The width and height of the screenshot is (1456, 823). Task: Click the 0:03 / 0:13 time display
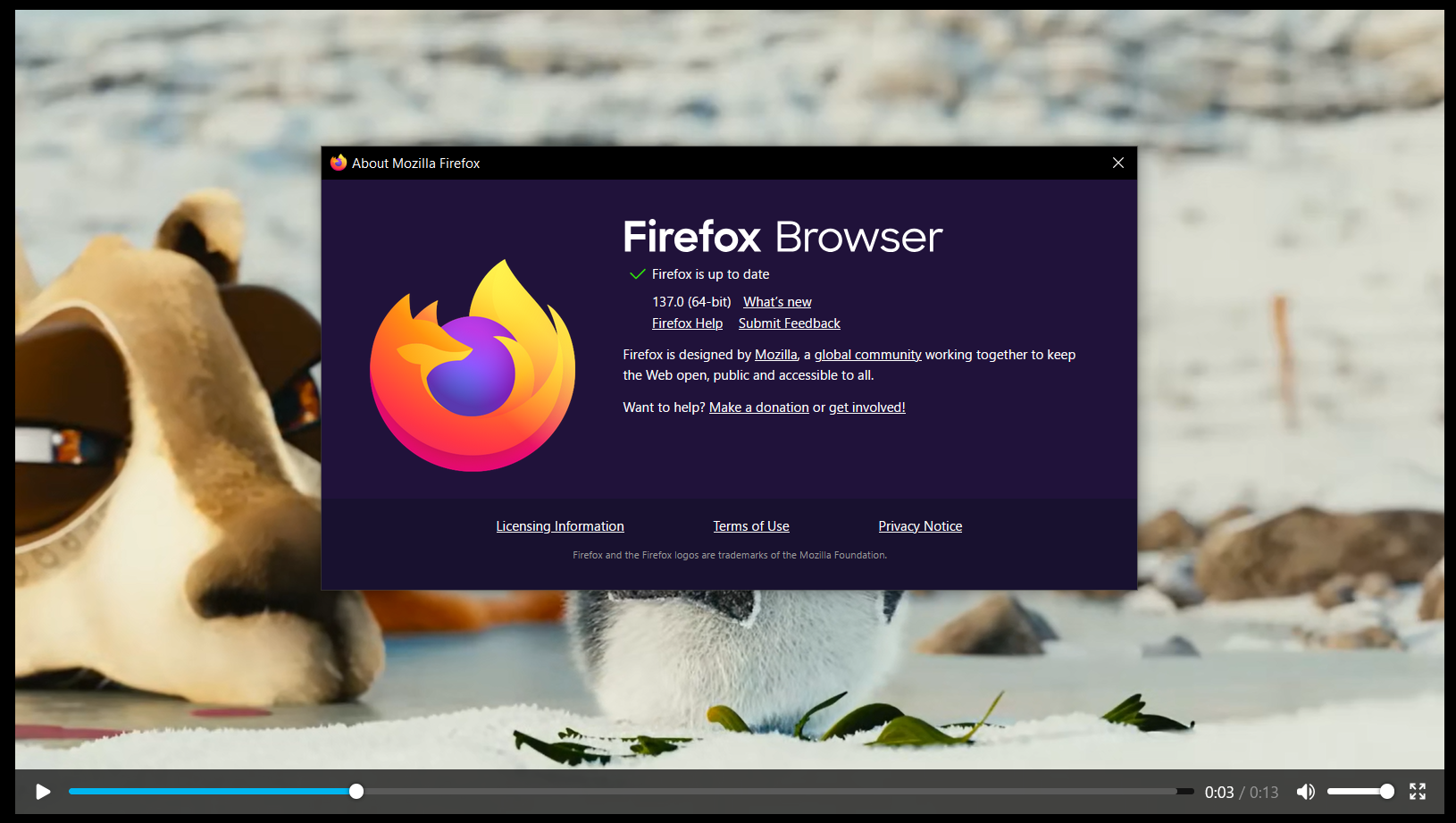1242,793
